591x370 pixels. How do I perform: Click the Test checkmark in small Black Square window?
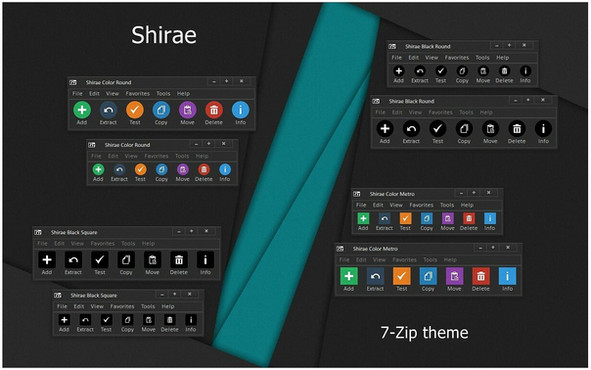106,320
